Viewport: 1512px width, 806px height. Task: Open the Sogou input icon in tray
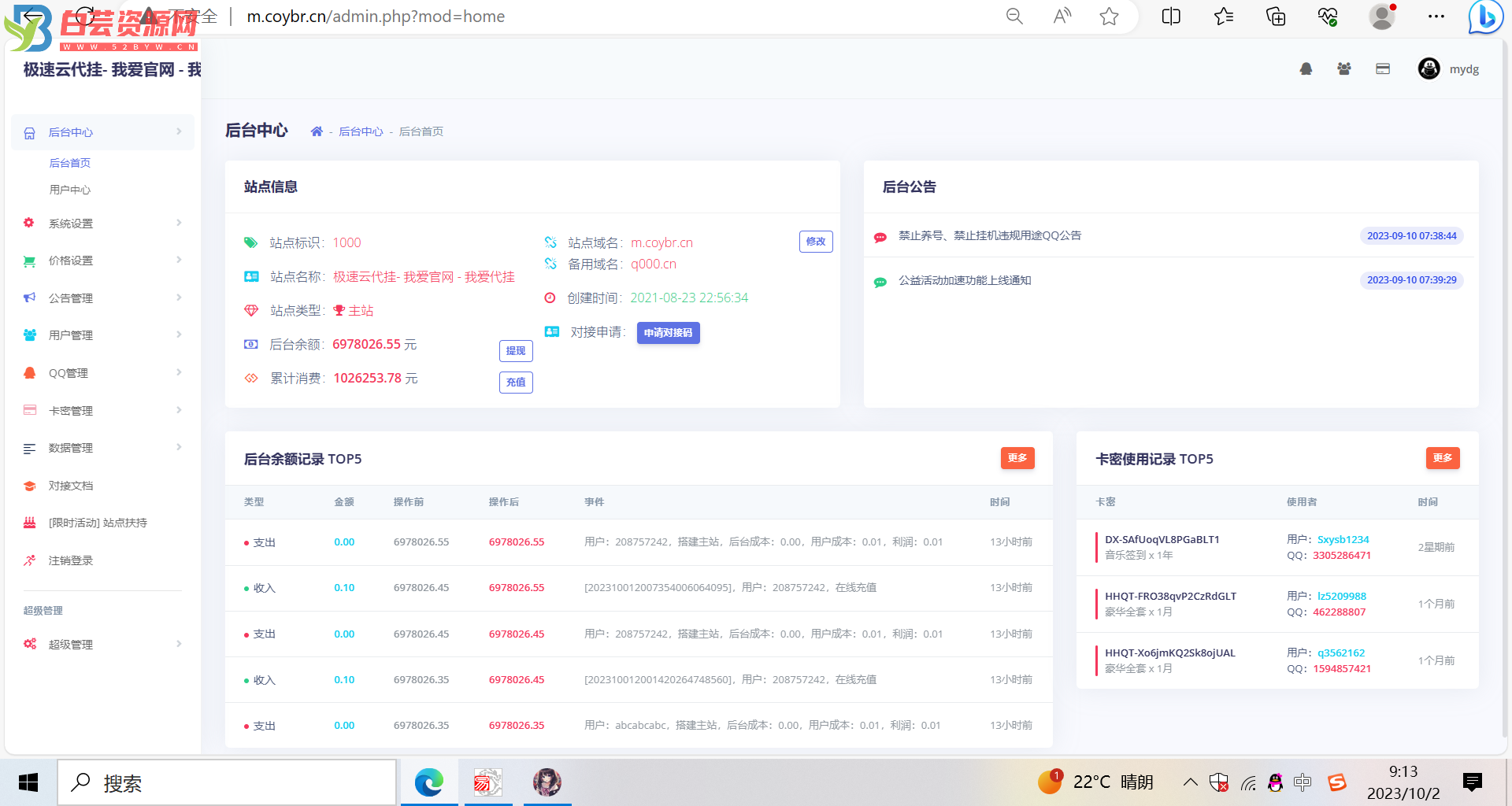coord(1337,782)
